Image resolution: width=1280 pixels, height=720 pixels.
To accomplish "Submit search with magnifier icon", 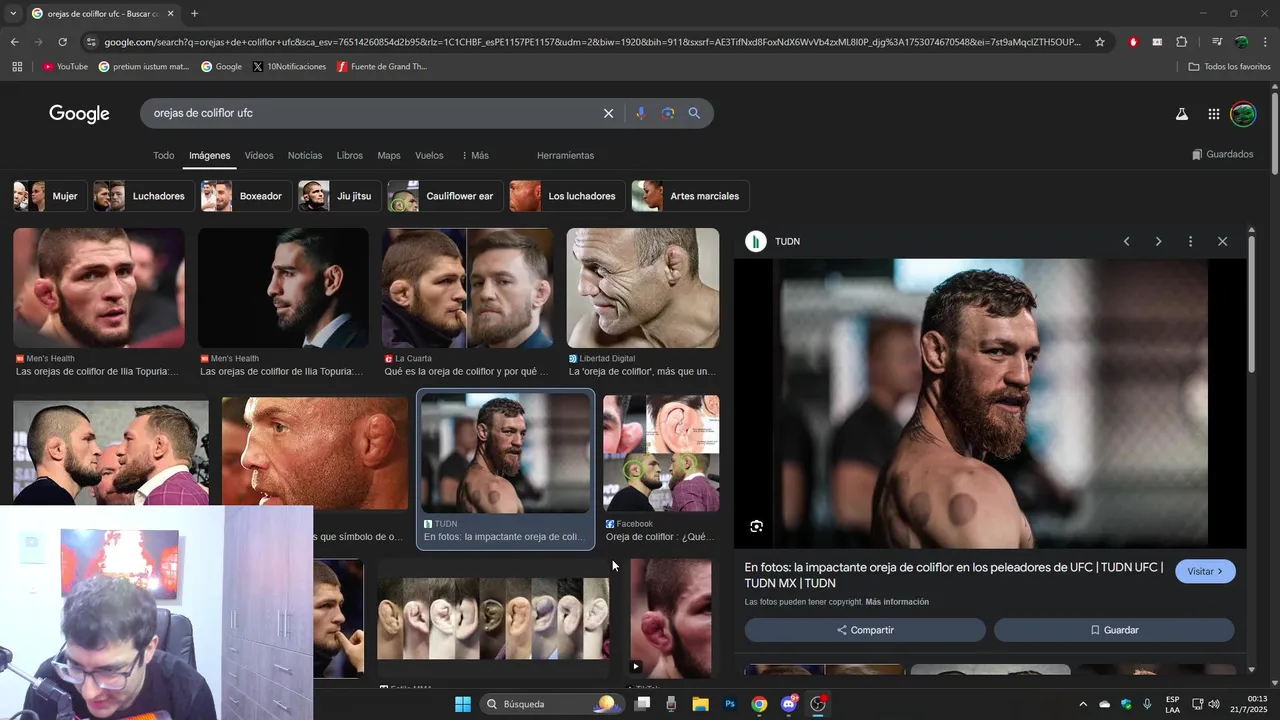I will click(694, 113).
